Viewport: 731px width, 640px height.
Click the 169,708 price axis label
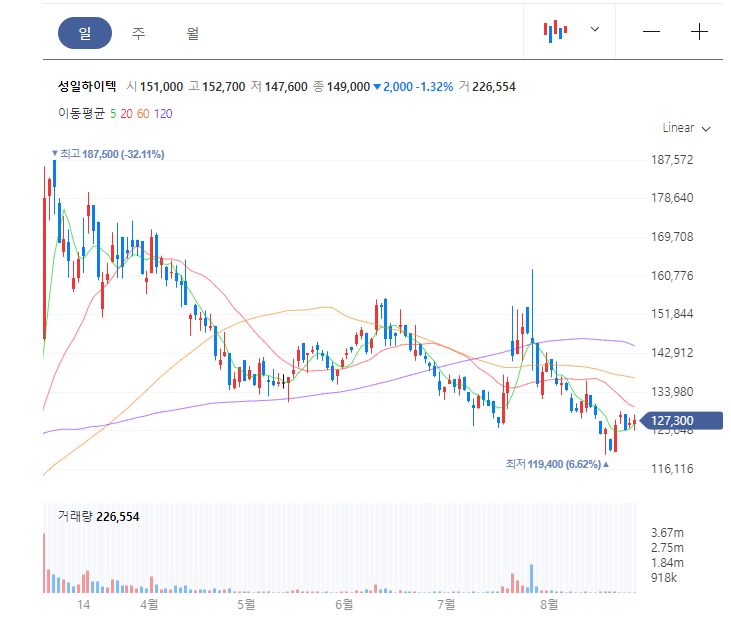672,237
